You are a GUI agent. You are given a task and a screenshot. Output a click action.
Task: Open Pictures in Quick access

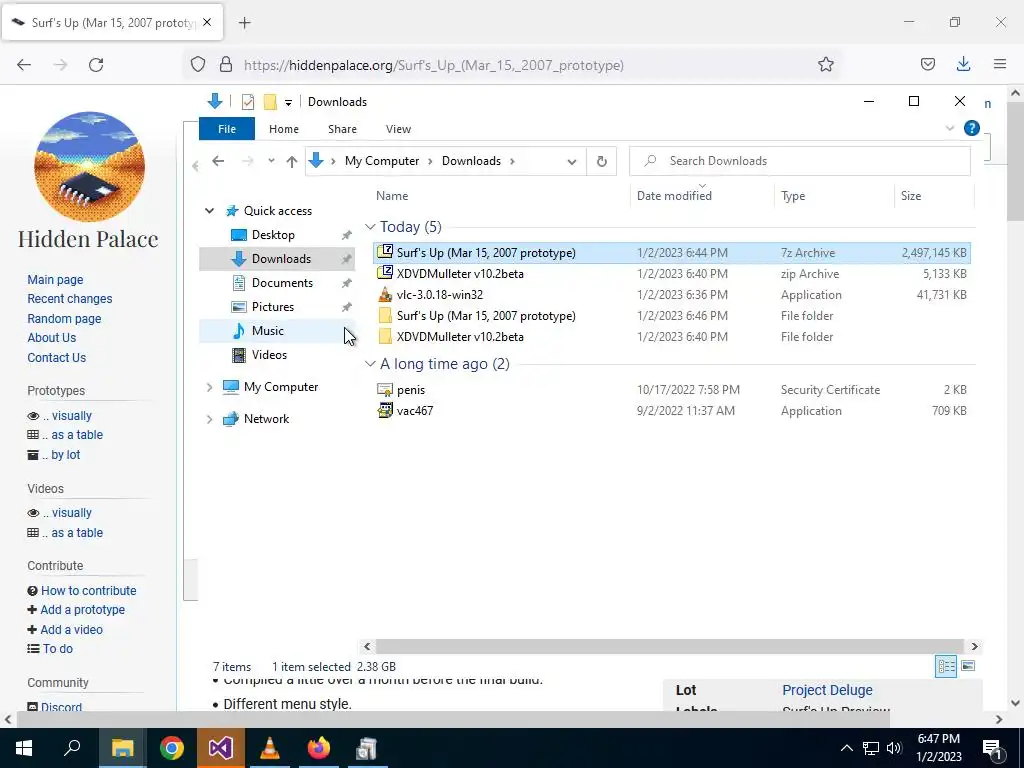[272, 307]
